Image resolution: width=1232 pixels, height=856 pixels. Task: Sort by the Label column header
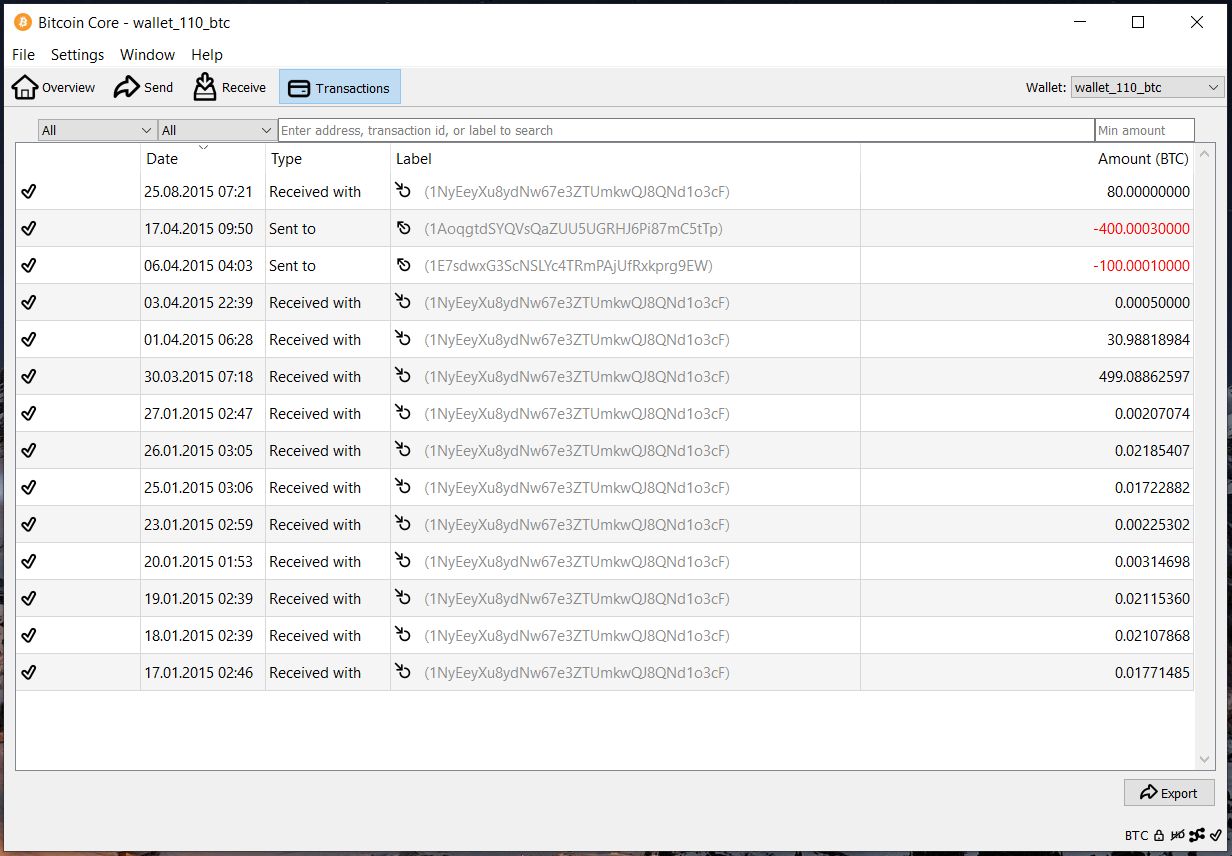pyautogui.click(x=625, y=158)
